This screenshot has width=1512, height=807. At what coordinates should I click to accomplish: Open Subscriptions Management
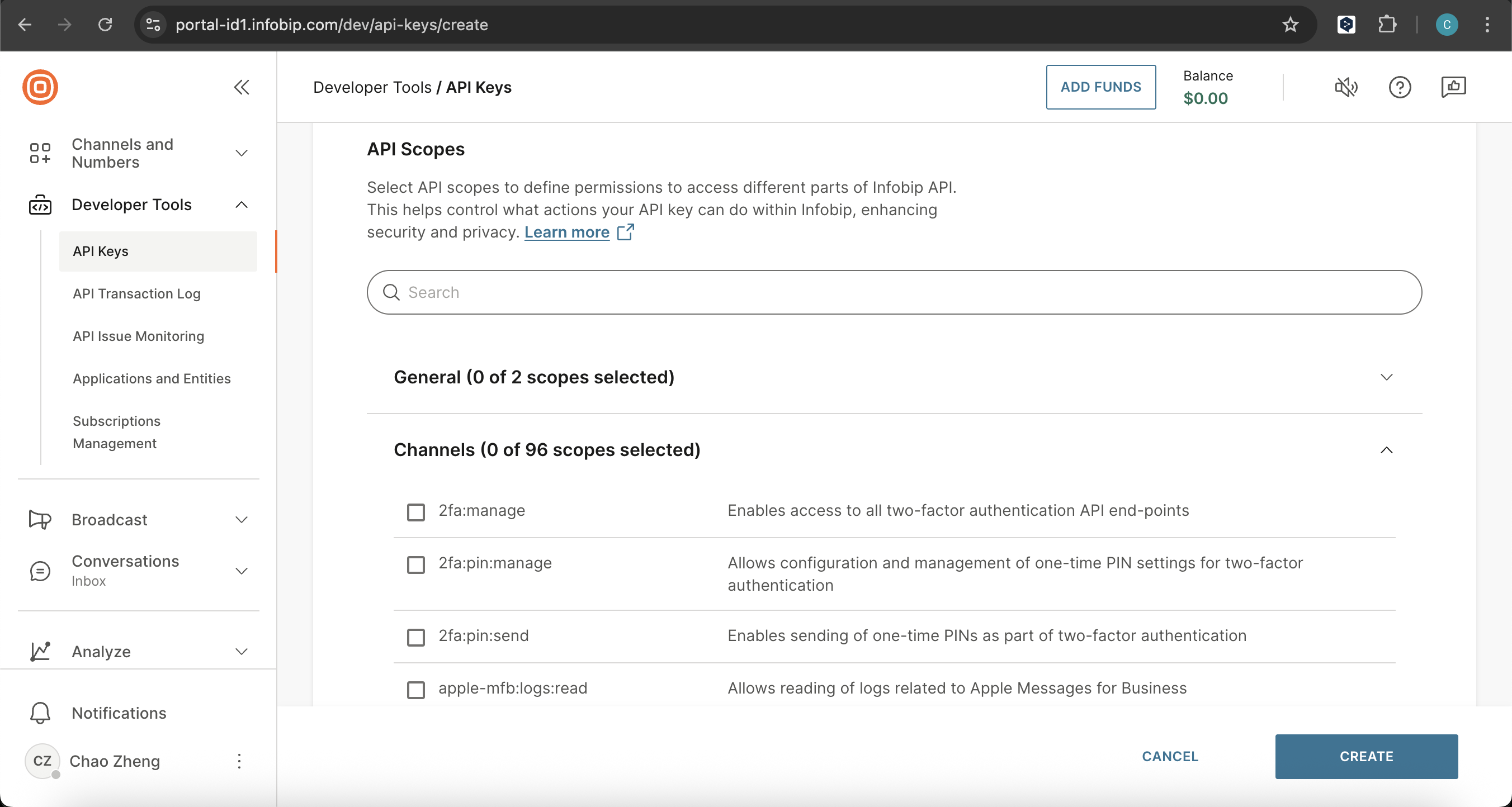116,432
